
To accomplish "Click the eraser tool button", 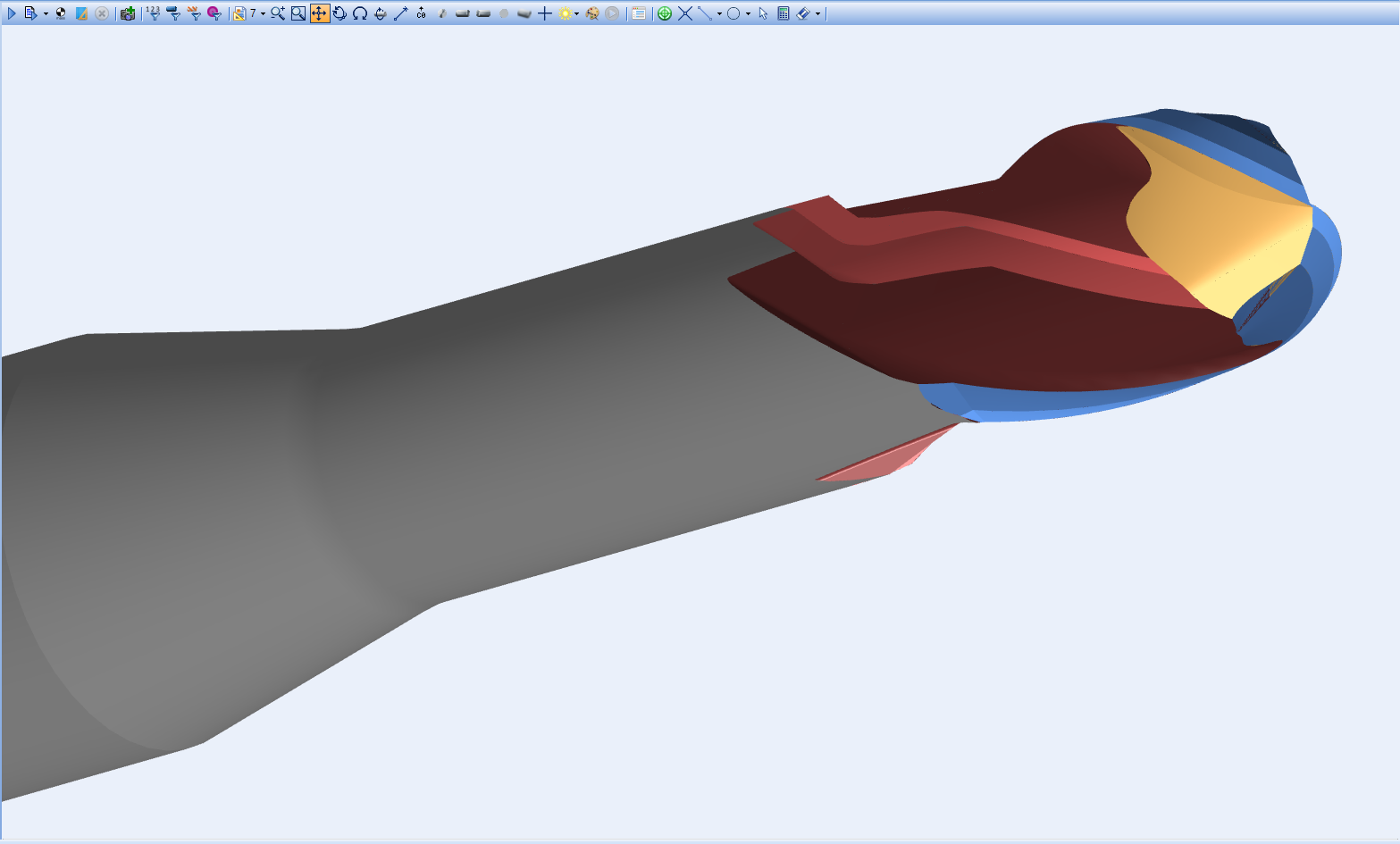I will pos(802,13).
